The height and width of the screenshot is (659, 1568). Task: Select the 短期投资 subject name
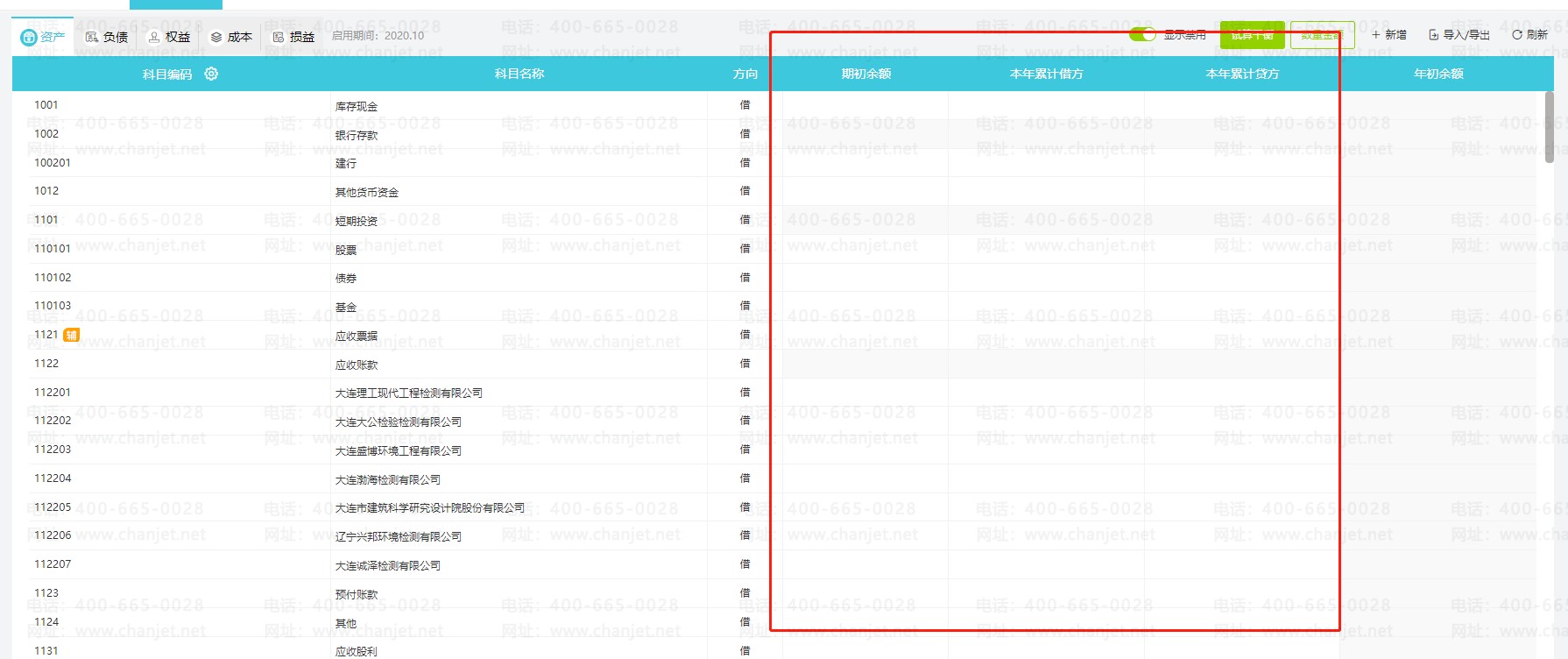point(357,221)
